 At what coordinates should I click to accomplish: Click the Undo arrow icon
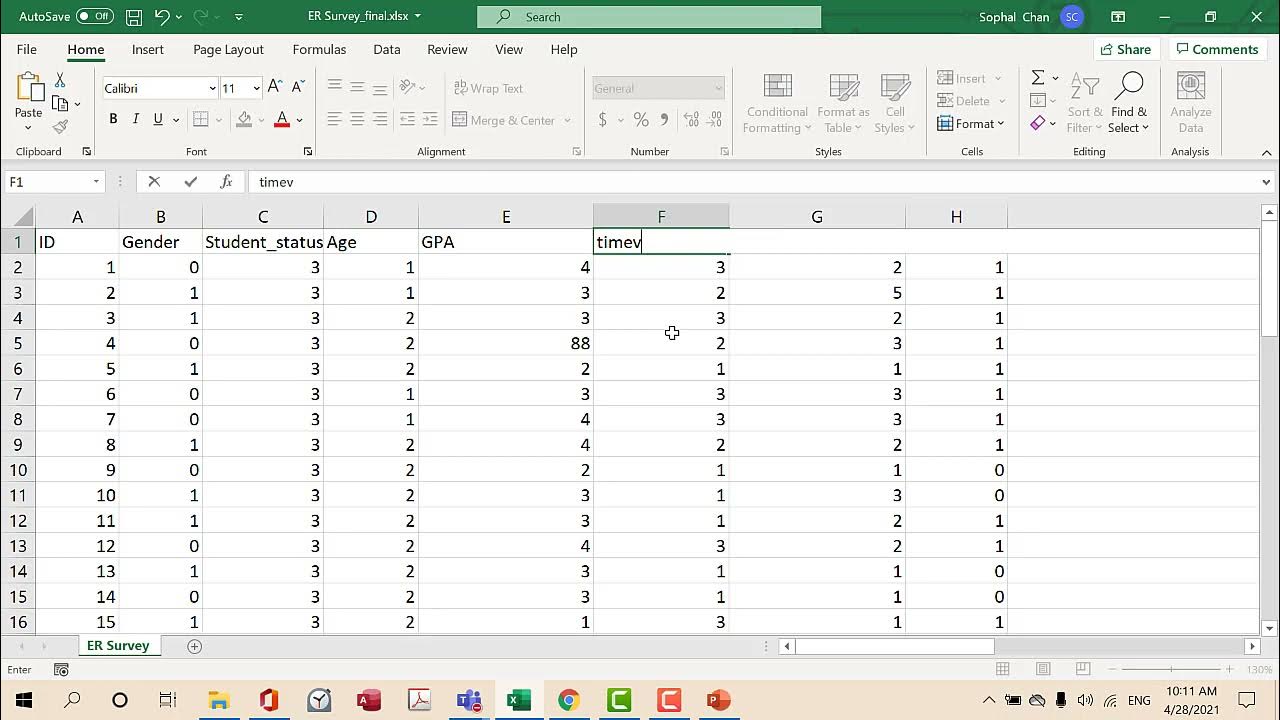(162, 17)
